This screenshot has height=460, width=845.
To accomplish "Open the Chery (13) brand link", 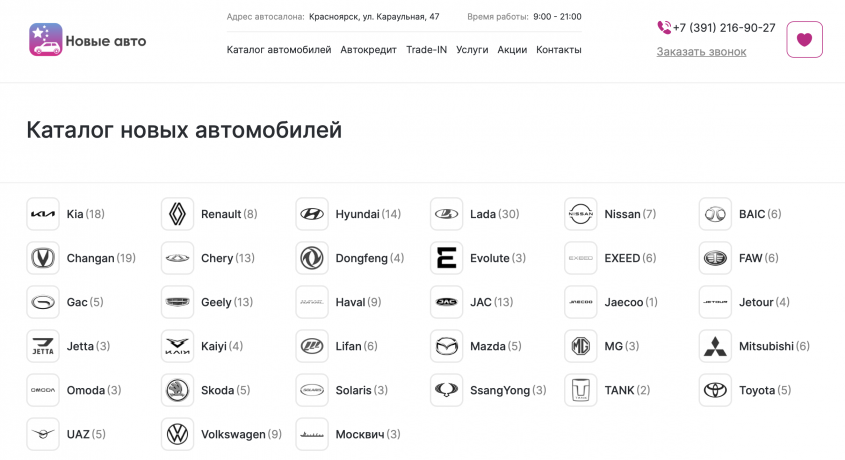I will (x=227, y=258).
